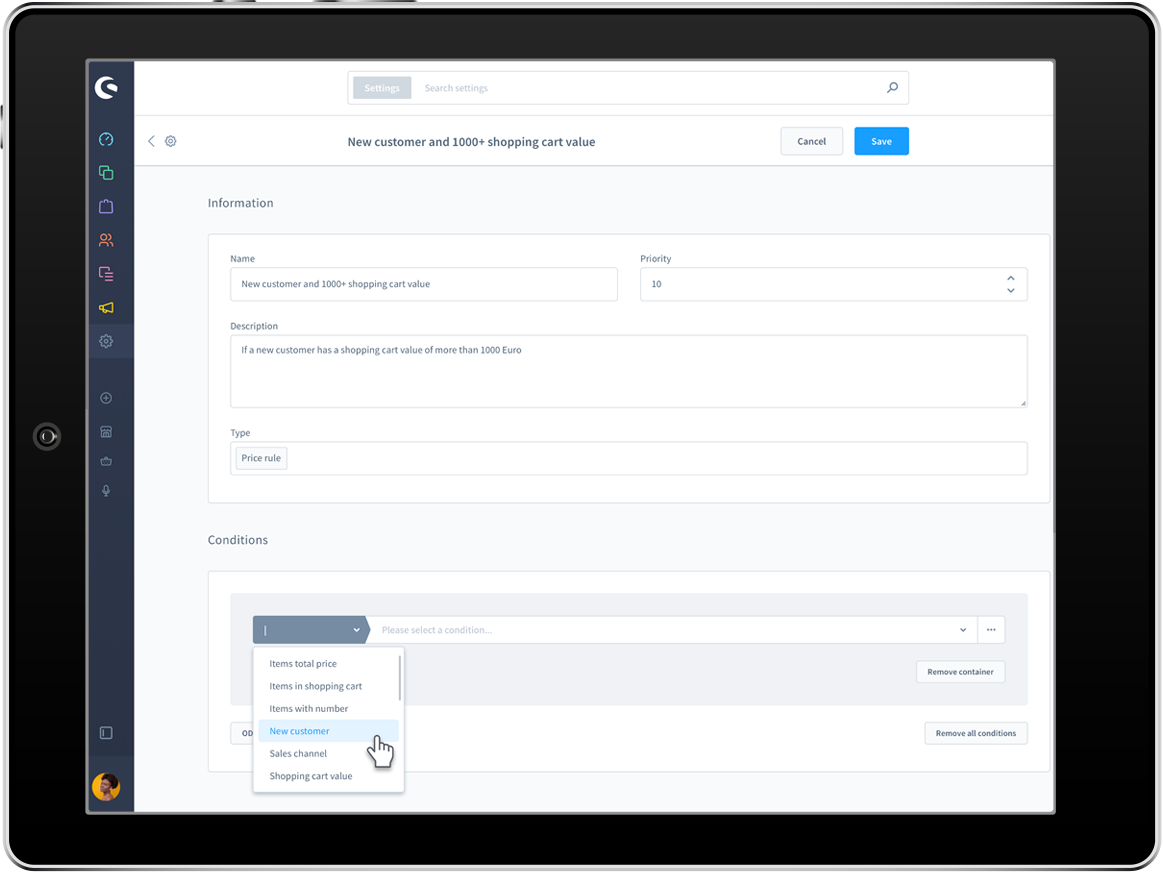Open the condition three-dot menu
1163x872 pixels.
tap(991, 630)
